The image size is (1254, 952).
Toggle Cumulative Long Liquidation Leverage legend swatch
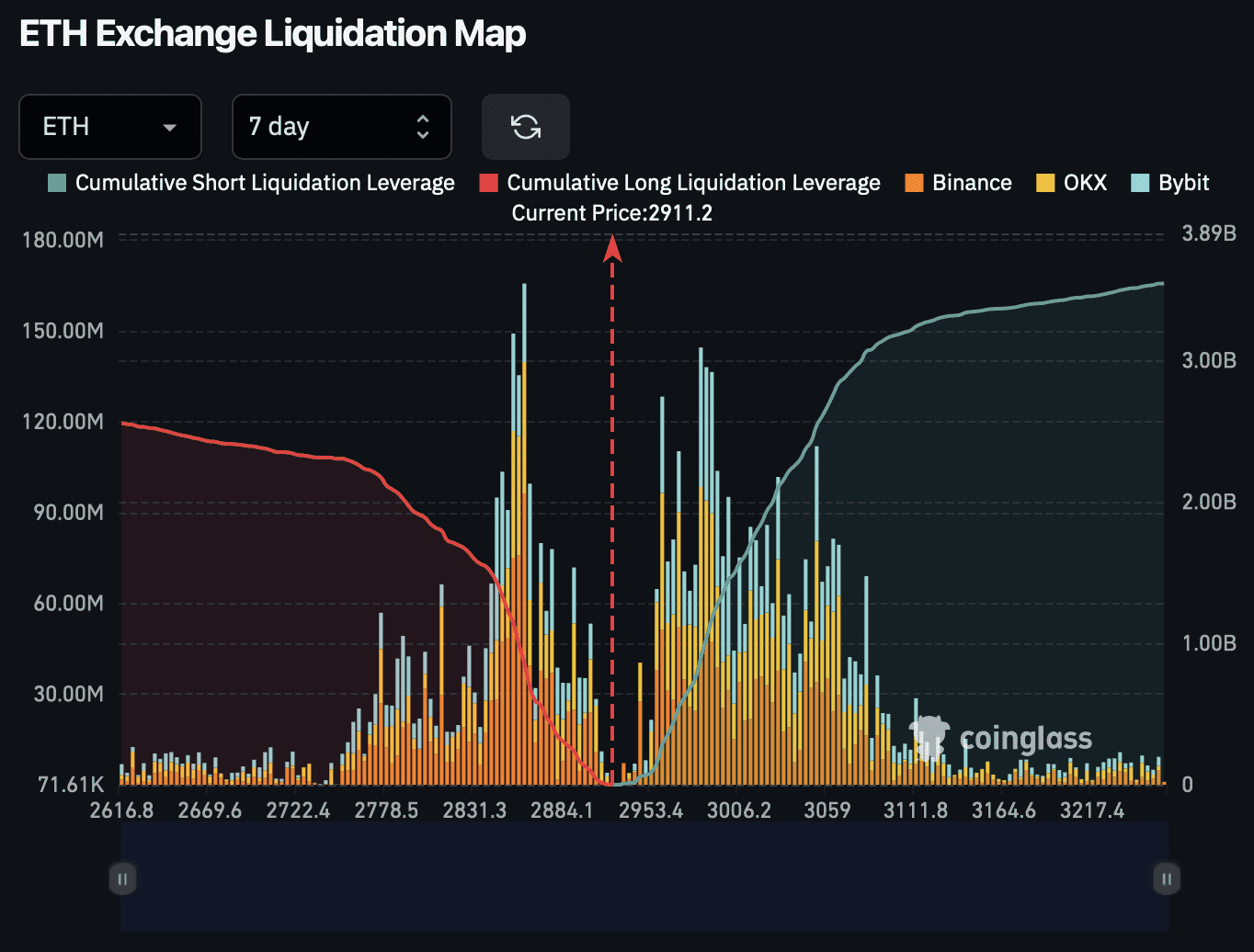tap(489, 183)
